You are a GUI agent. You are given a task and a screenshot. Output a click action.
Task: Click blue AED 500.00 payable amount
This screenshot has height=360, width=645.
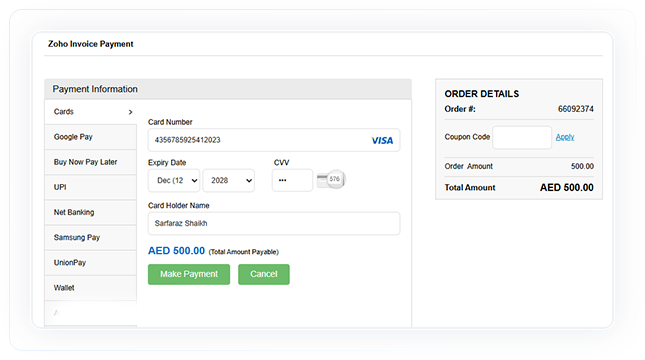coord(176,251)
